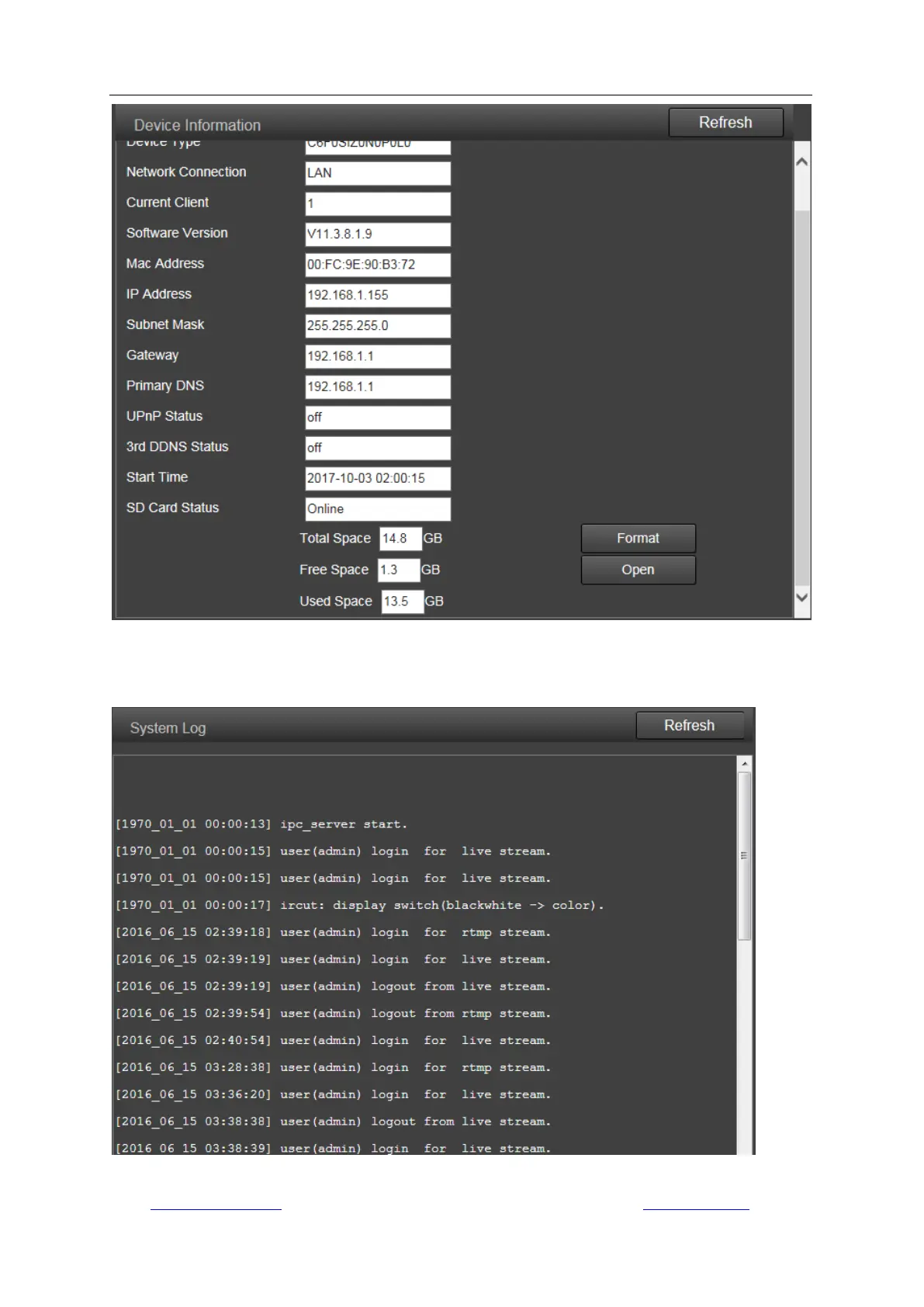Click the Total Space field 14.8
This screenshot has width=924, height=1307.
click(400, 539)
